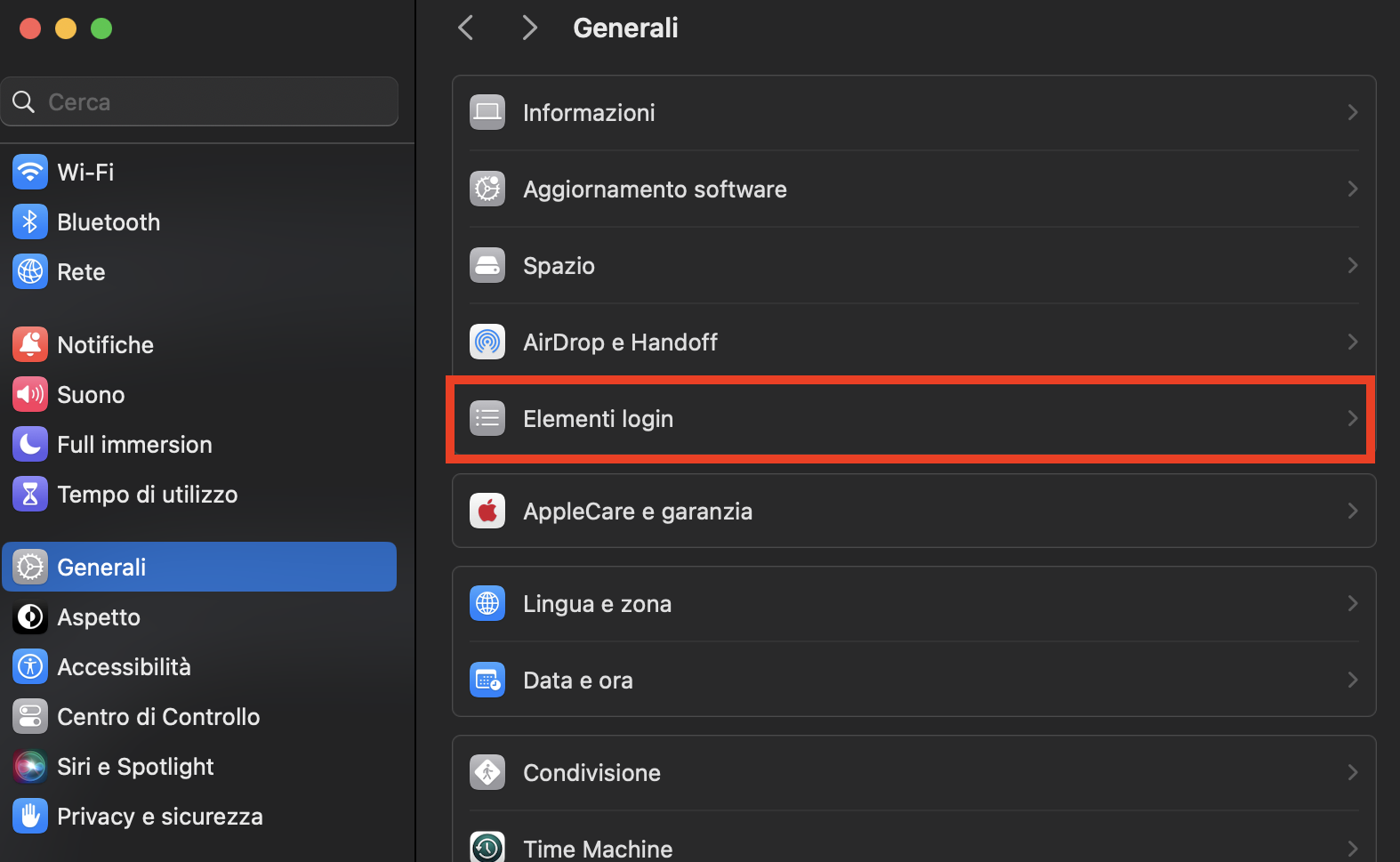
Task: Click the Elementi login row text
Action: tap(598, 418)
